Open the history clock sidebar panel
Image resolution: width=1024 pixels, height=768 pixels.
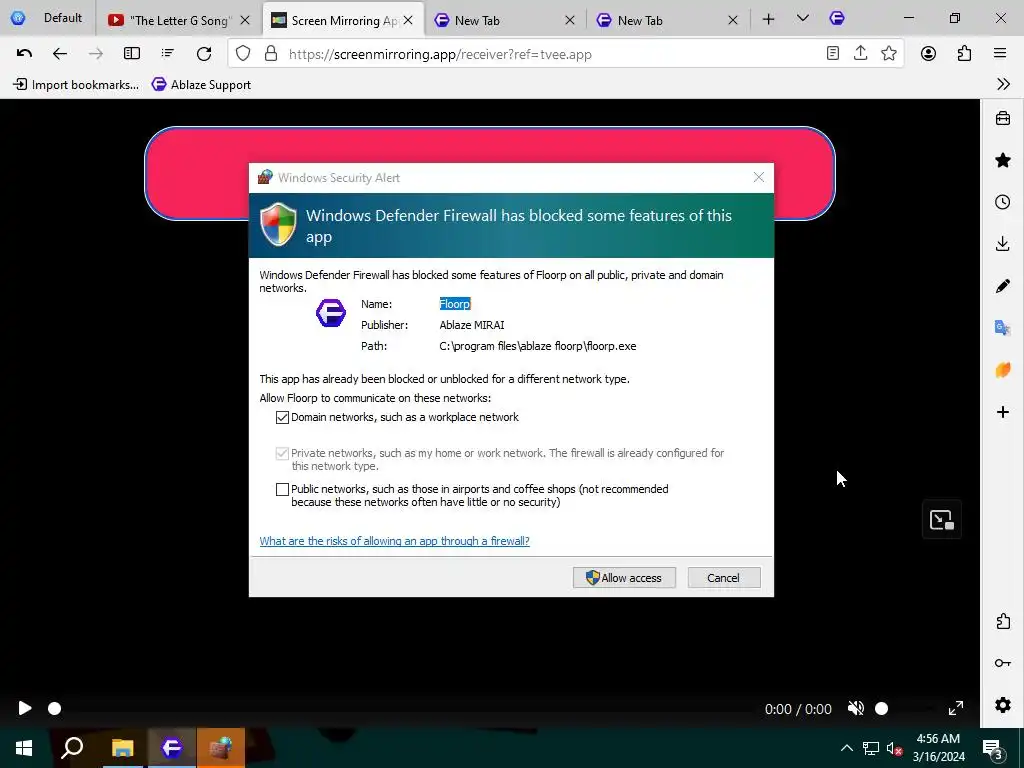click(1002, 202)
